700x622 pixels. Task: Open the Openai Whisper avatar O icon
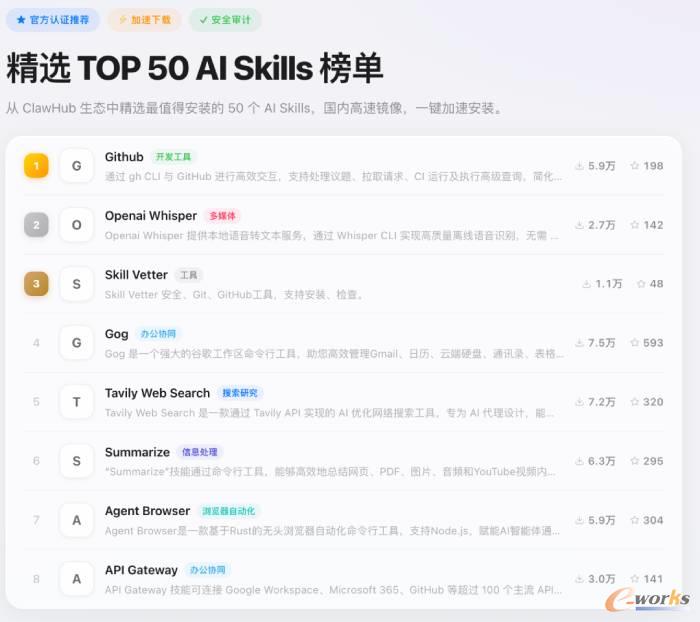click(77, 225)
